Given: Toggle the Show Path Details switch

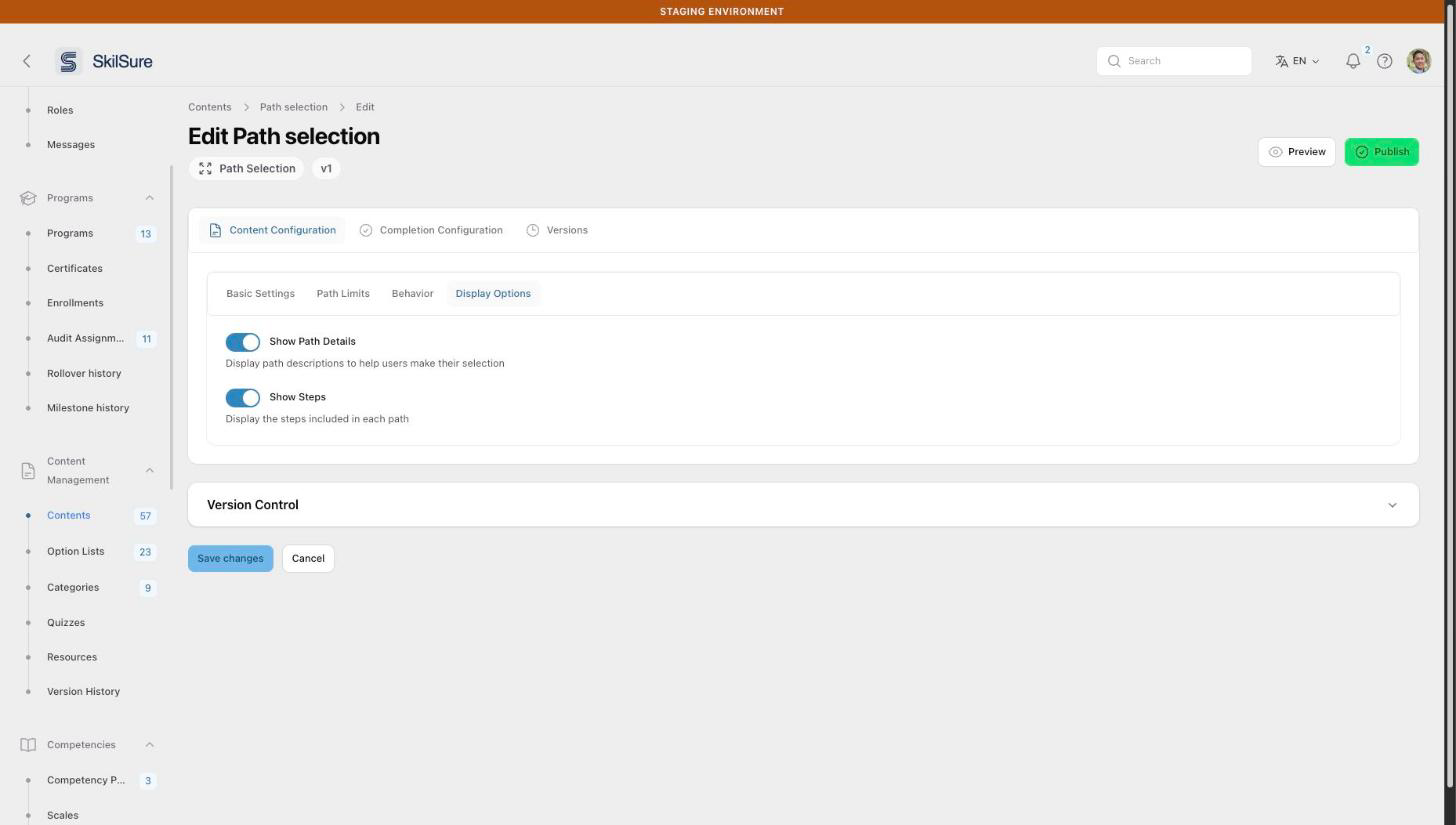Looking at the screenshot, I should tap(243, 342).
